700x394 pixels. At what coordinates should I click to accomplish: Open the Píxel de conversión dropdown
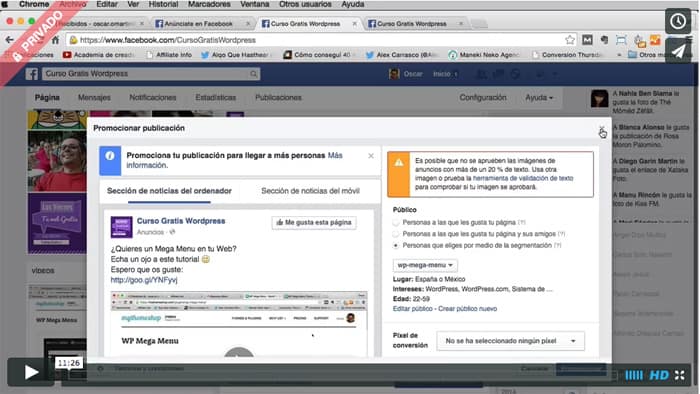(x=510, y=341)
